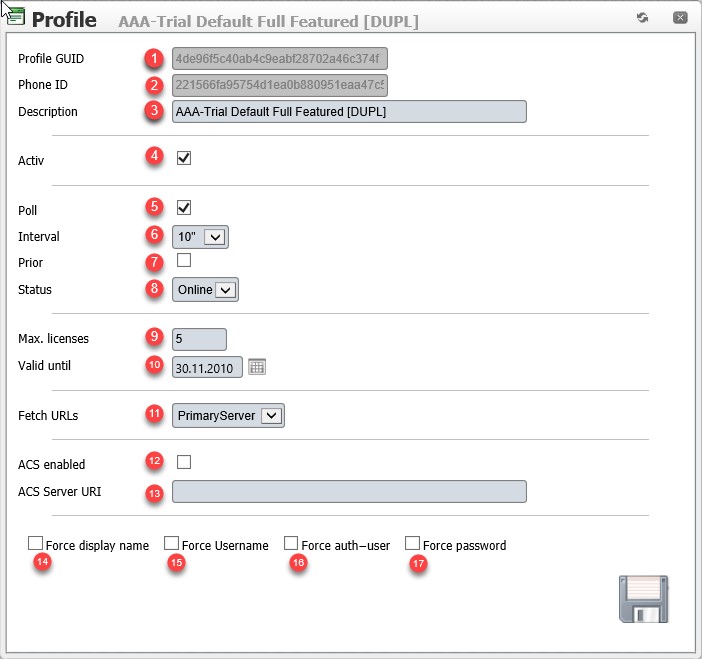Open the Fetch URLs PrimaryServer dropdown
Viewport: 702px width, 659px height.
pos(228,415)
